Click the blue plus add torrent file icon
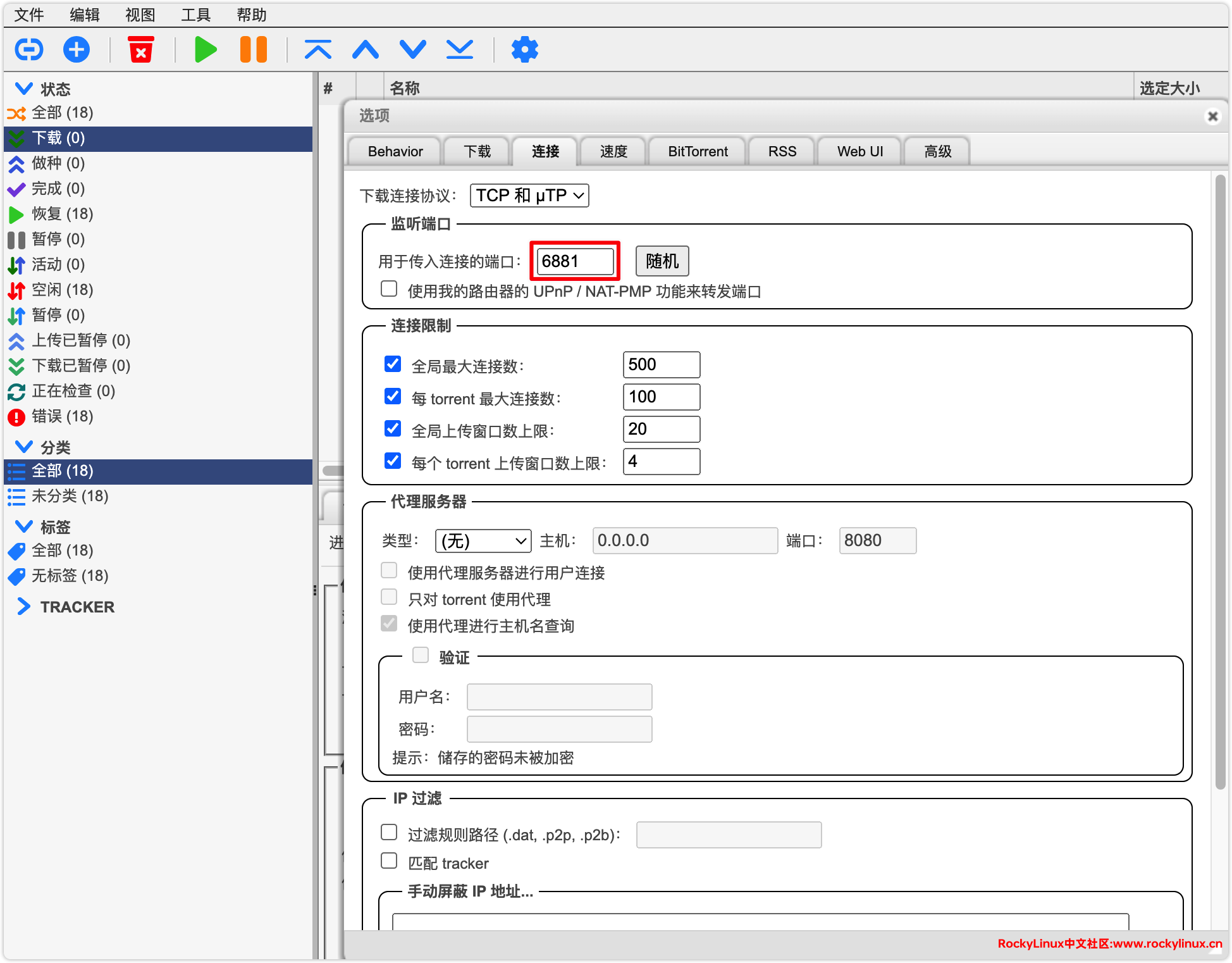 click(x=77, y=49)
